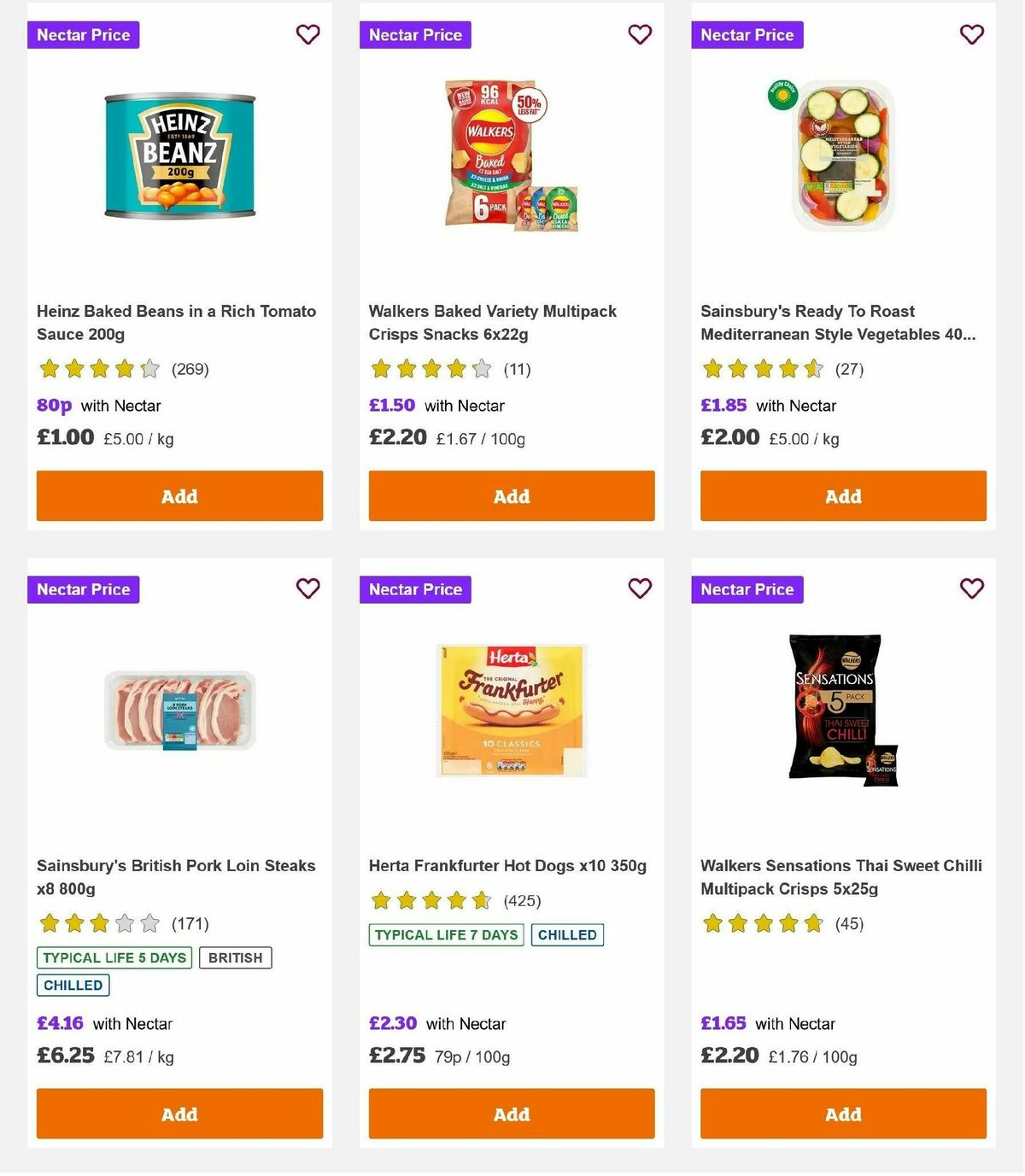This screenshot has height=1176, width=1025.
Task: Open reviews via the (425) count on Herta
Action: pyautogui.click(x=524, y=899)
